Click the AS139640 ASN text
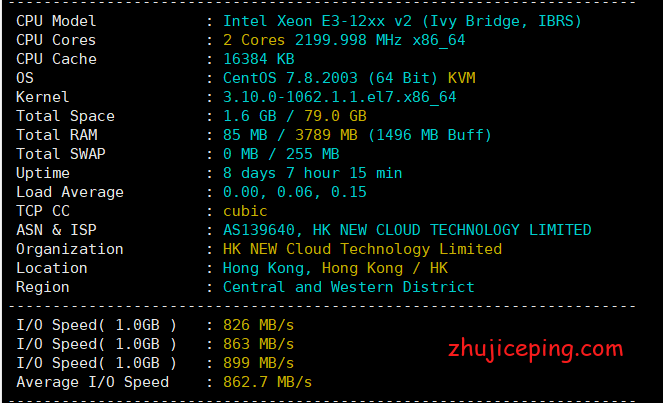This screenshot has width=663, height=403. 259,230
